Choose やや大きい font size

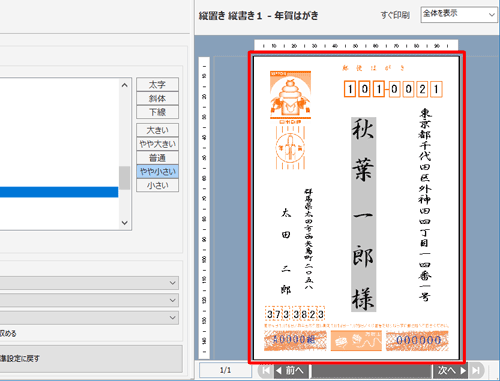(x=157, y=144)
